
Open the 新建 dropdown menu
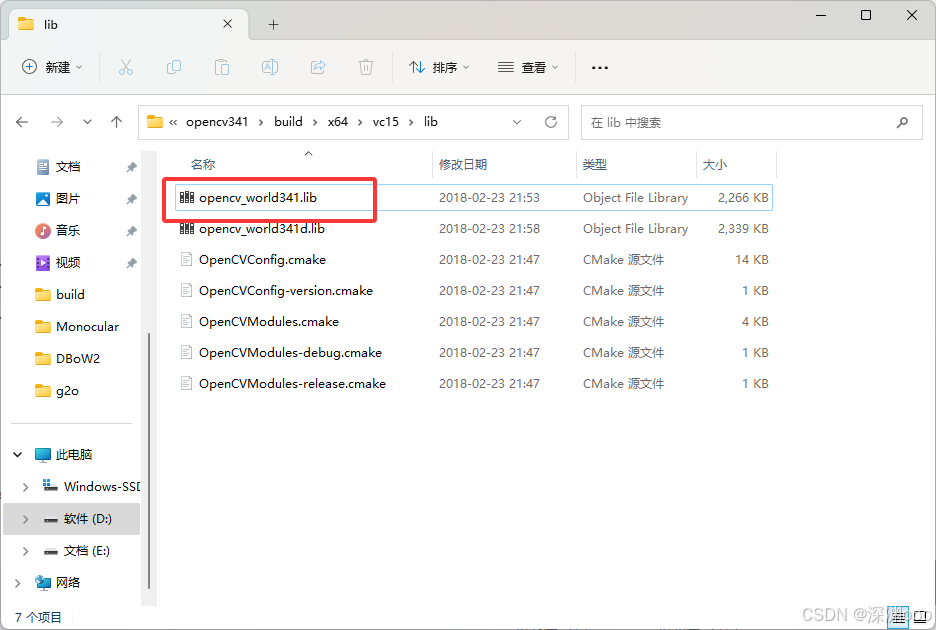(x=52, y=67)
